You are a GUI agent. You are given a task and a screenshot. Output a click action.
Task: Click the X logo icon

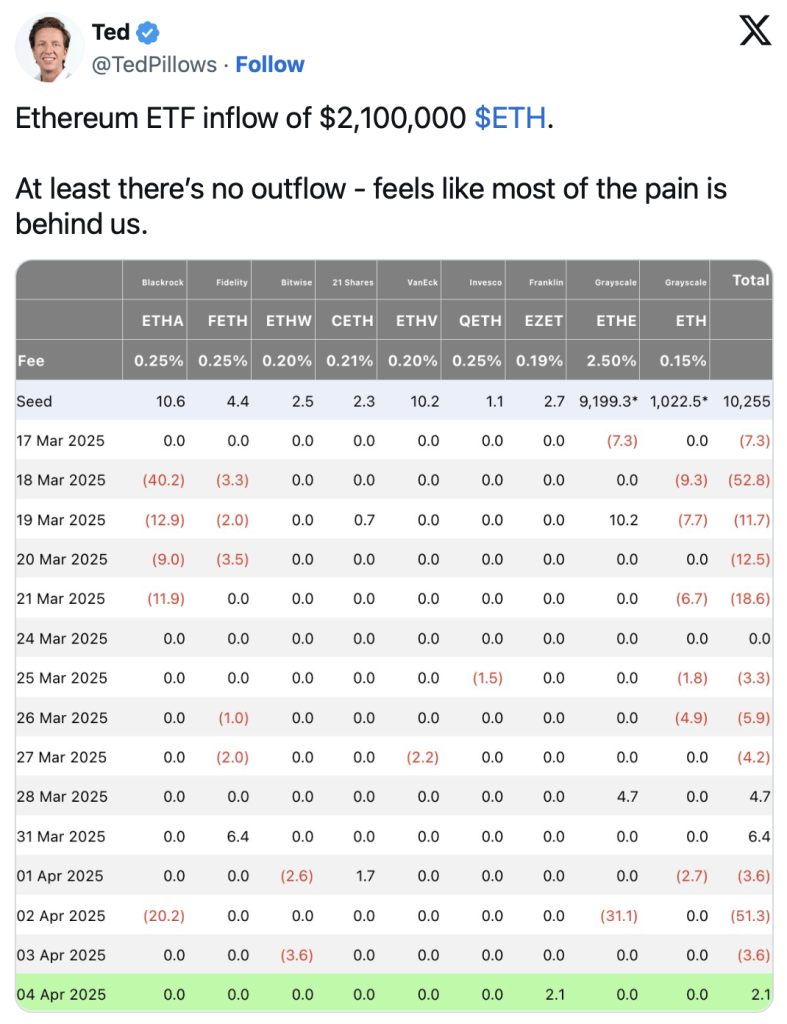[755, 31]
